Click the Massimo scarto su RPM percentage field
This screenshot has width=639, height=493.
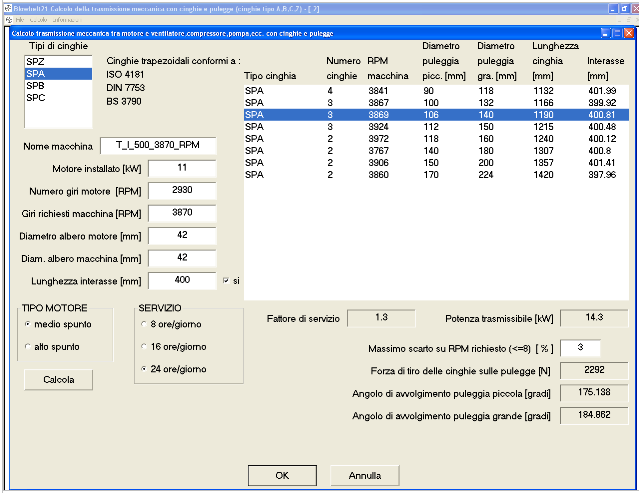pyautogui.click(x=579, y=347)
